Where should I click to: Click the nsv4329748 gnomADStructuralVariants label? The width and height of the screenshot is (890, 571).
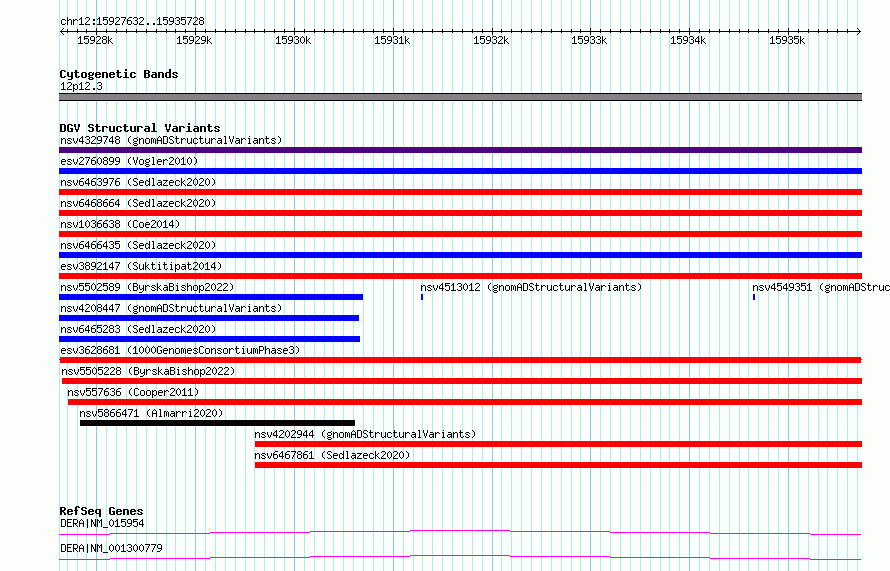(171, 140)
